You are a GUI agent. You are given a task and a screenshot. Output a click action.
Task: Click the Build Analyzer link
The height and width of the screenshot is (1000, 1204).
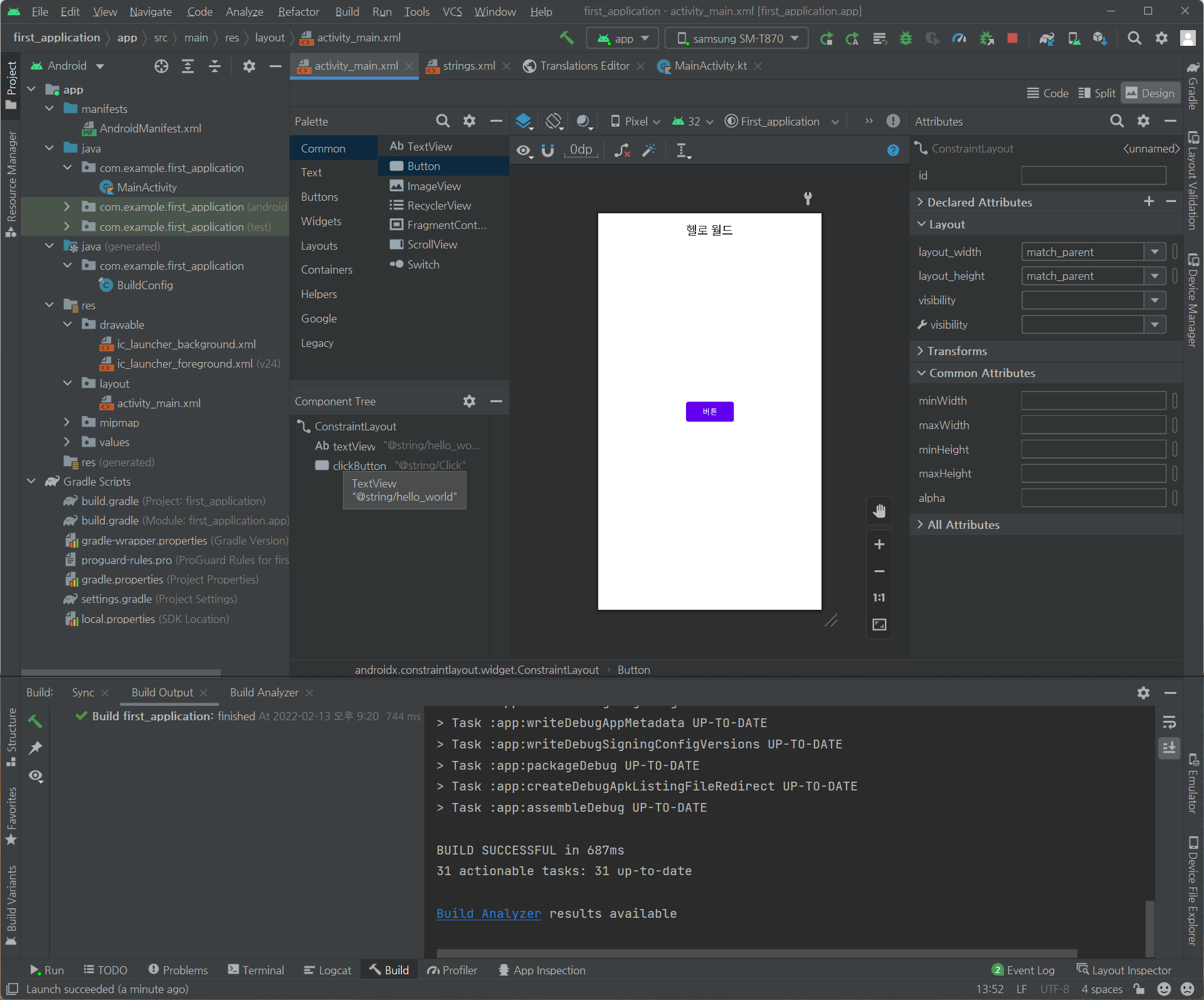point(488,914)
